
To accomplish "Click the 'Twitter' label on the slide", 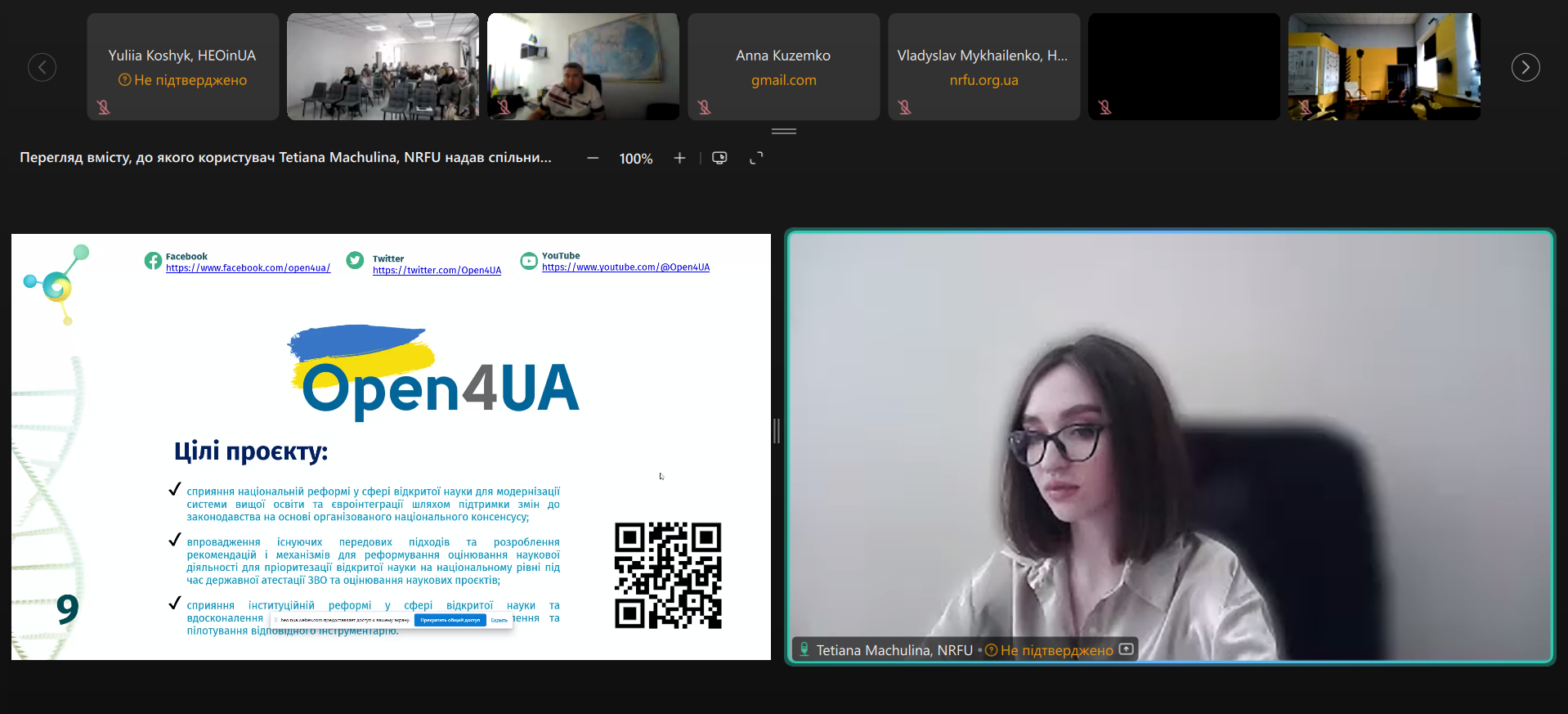I will 388,258.
